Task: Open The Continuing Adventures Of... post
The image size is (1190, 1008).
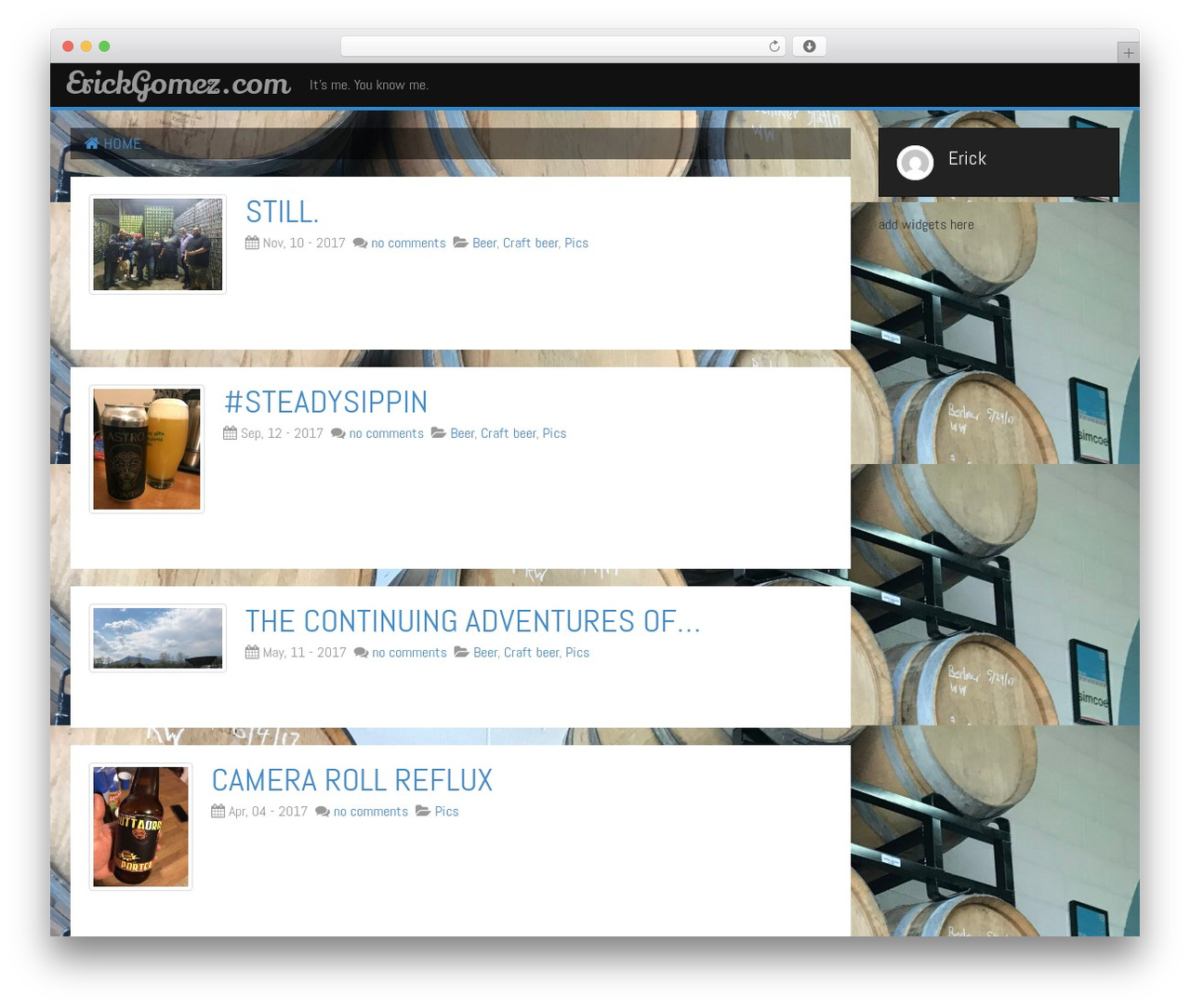Action: pos(473,621)
